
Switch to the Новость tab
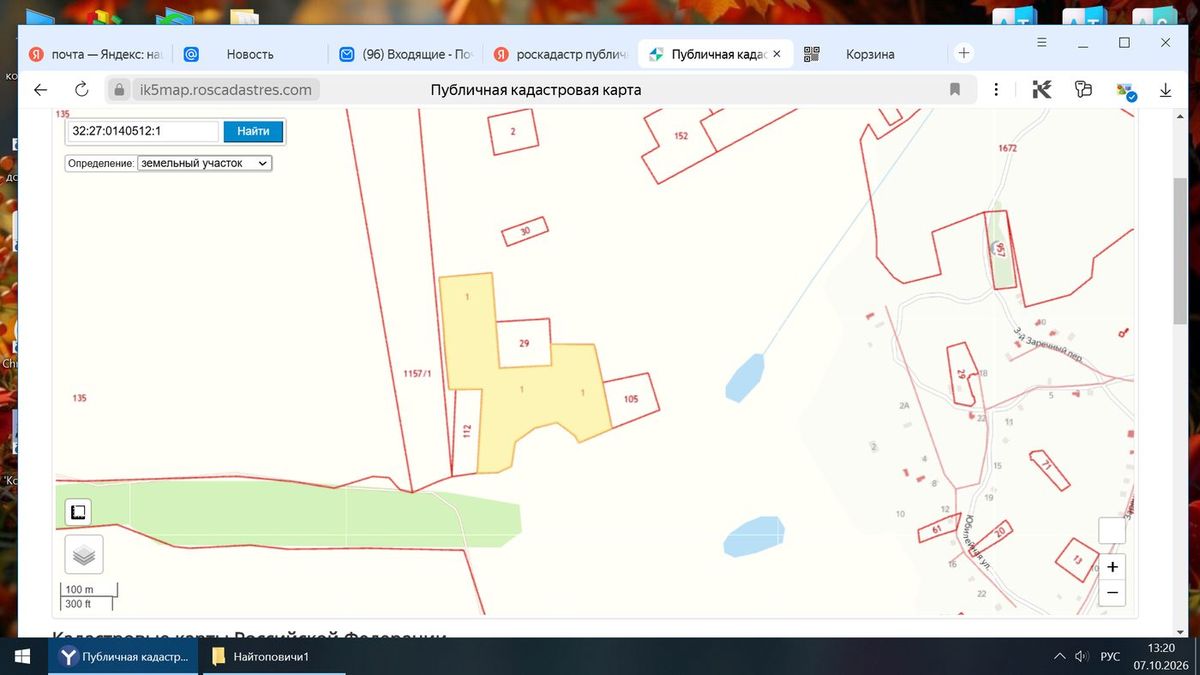coord(250,54)
